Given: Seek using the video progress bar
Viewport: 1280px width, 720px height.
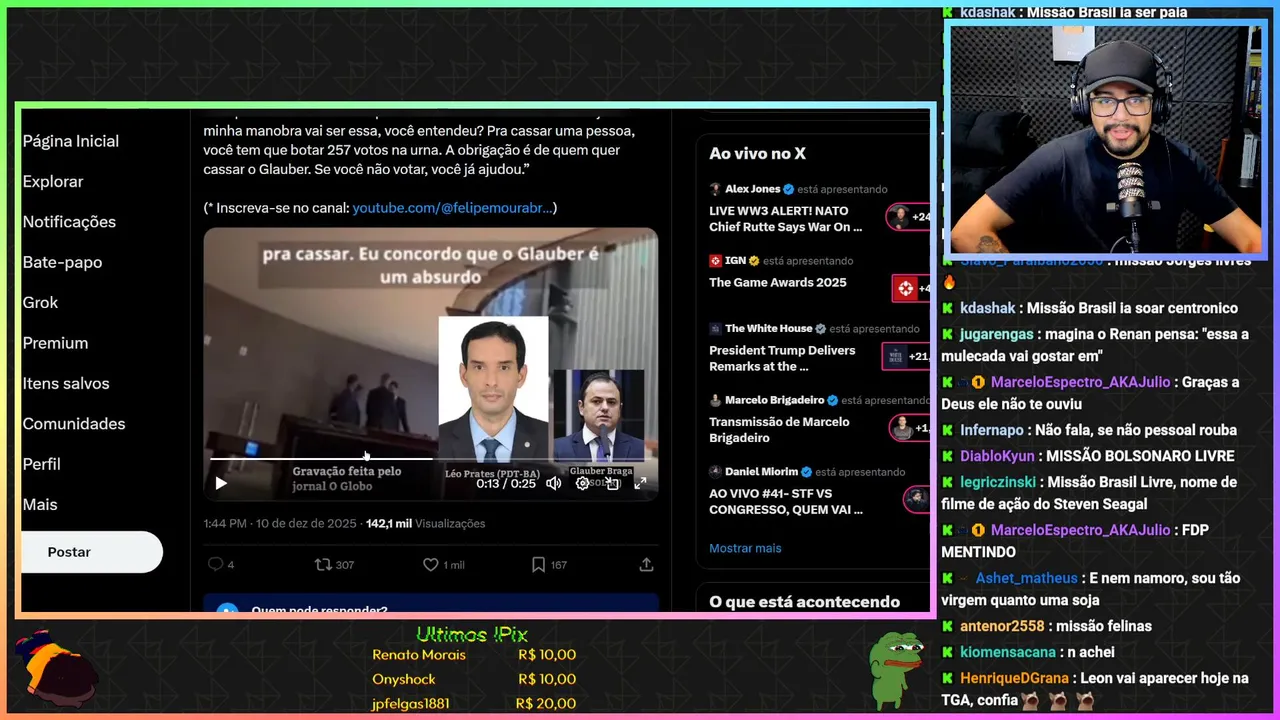Looking at the screenshot, I should click(430, 458).
